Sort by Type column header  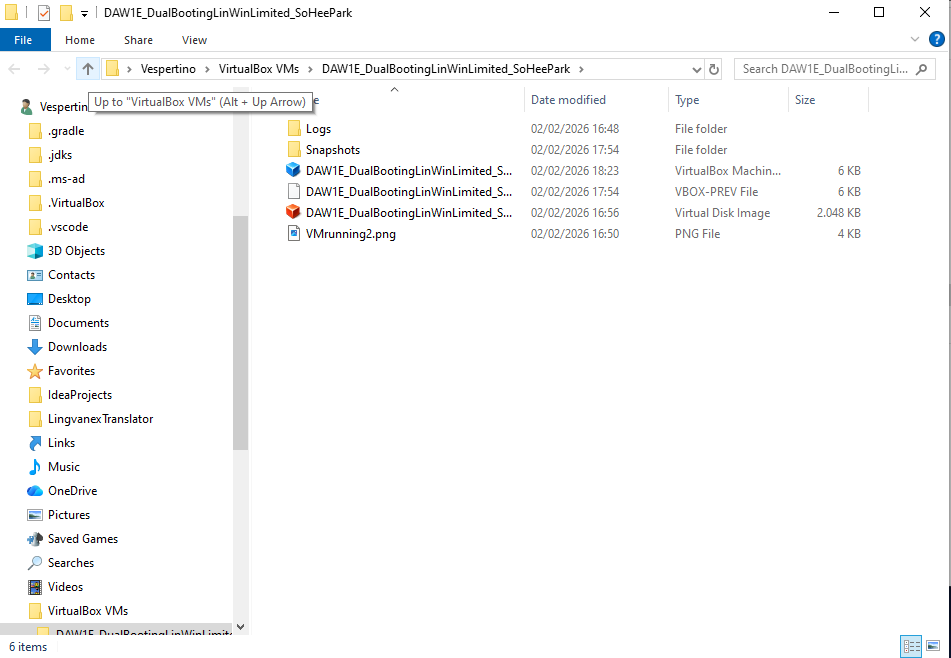(x=687, y=100)
